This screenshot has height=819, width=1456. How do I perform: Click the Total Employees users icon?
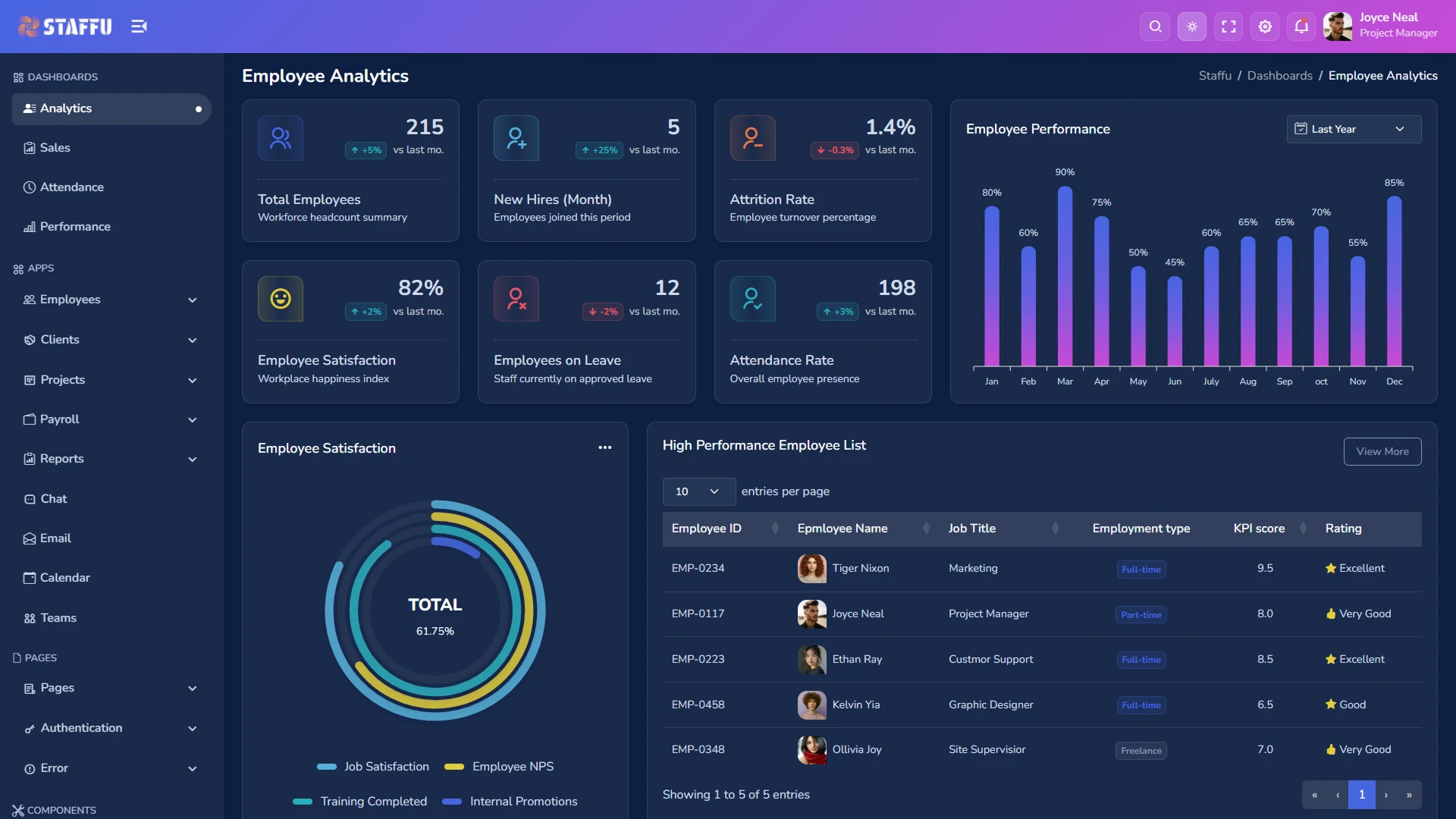tap(281, 138)
